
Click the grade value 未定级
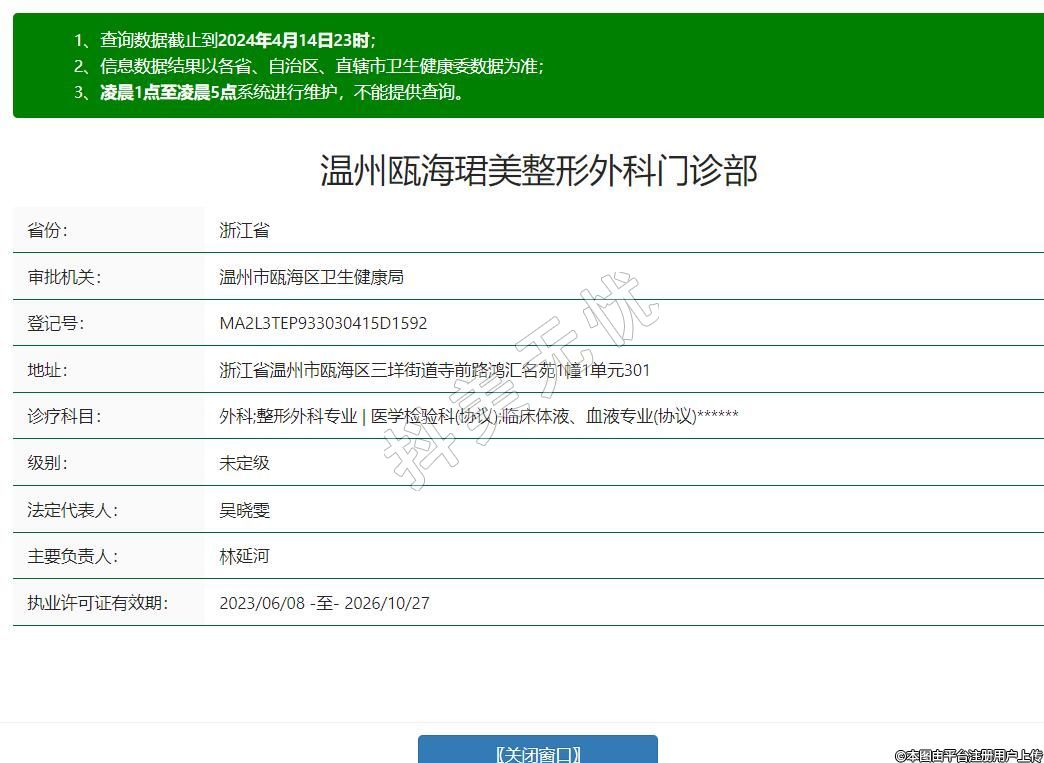tap(244, 463)
